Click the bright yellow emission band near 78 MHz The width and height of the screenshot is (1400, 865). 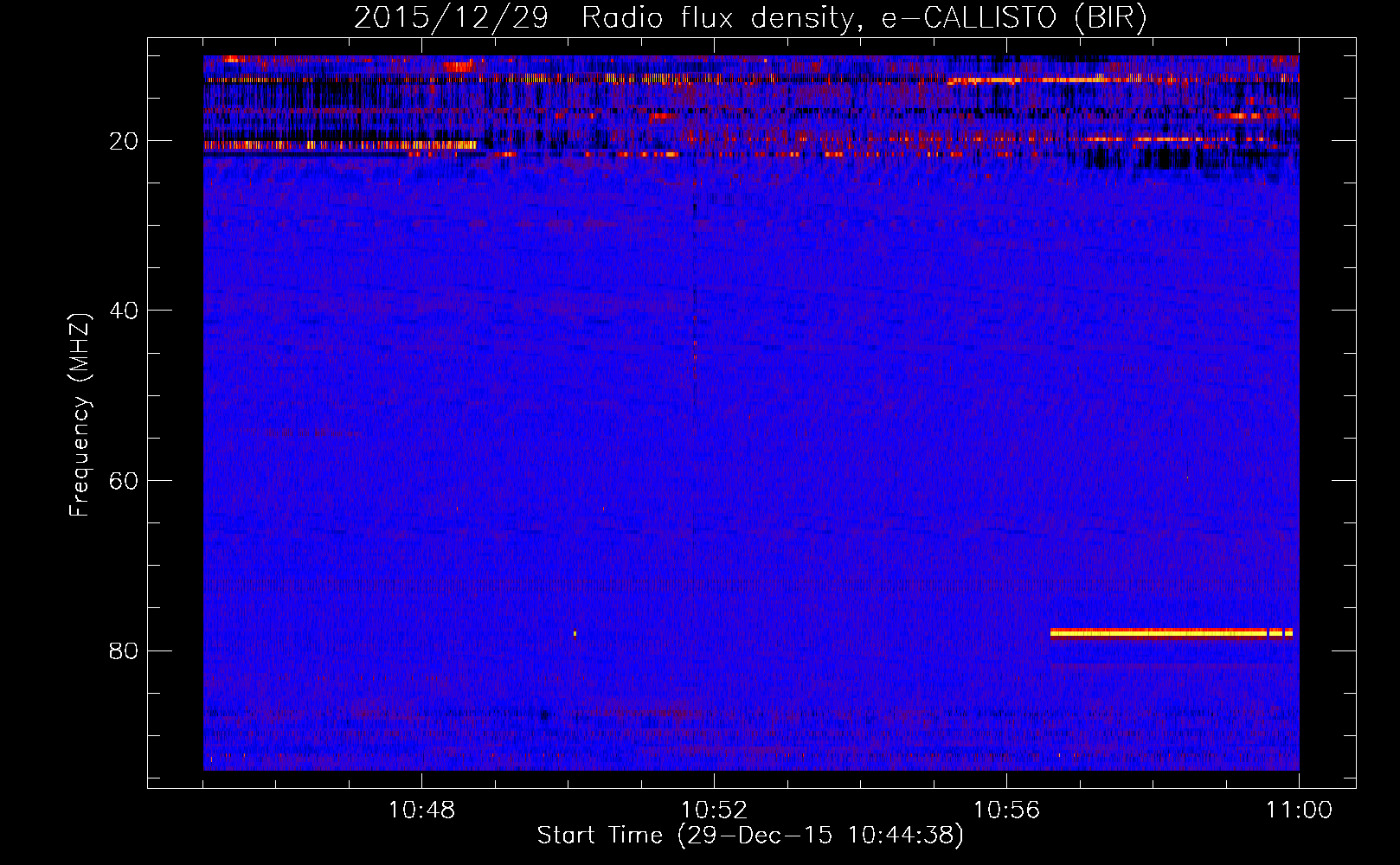tap(1172, 632)
